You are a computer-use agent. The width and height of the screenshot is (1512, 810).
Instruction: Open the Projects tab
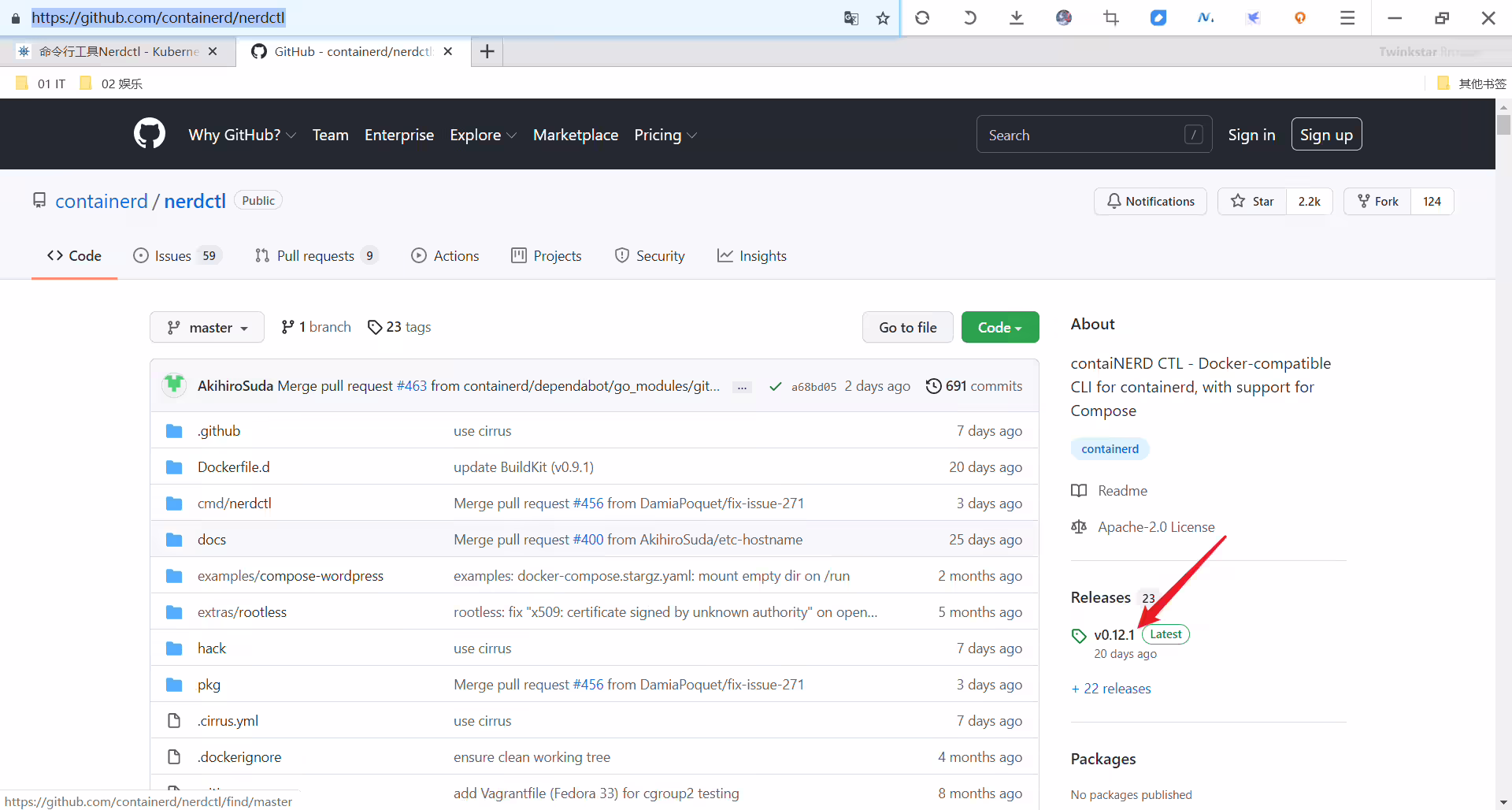pyautogui.click(x=547, y=255)
